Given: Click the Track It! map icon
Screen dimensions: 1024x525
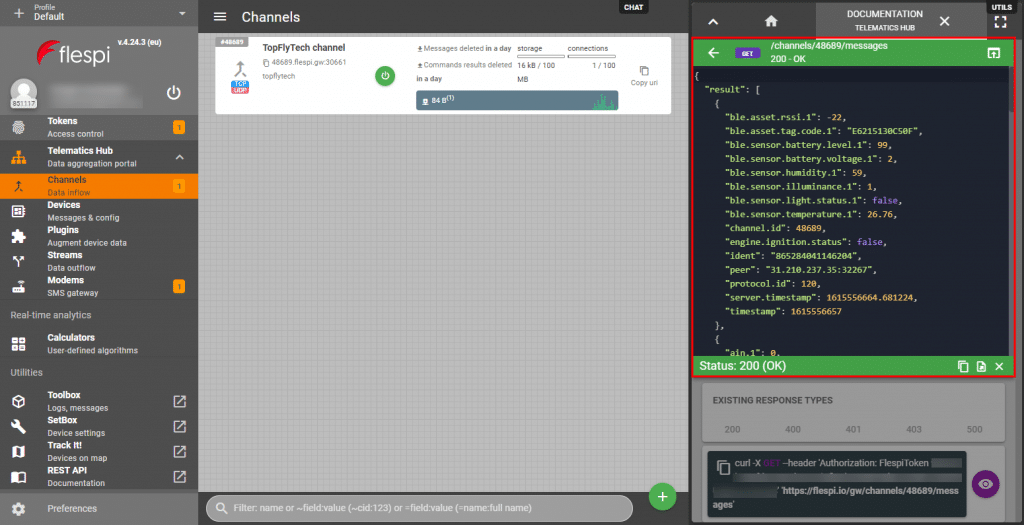Looking at the screenshot, I should pos(18,452).
